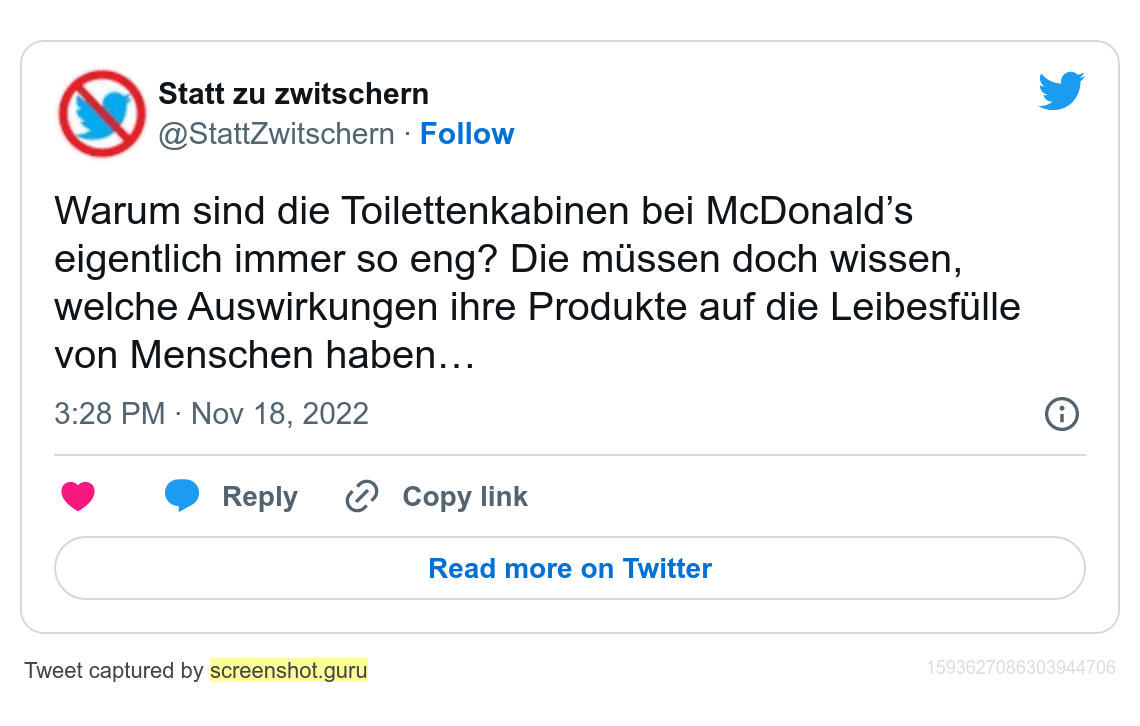
Task: Click the word "McDonald's" in the tweet
Action: coord(810,212)
